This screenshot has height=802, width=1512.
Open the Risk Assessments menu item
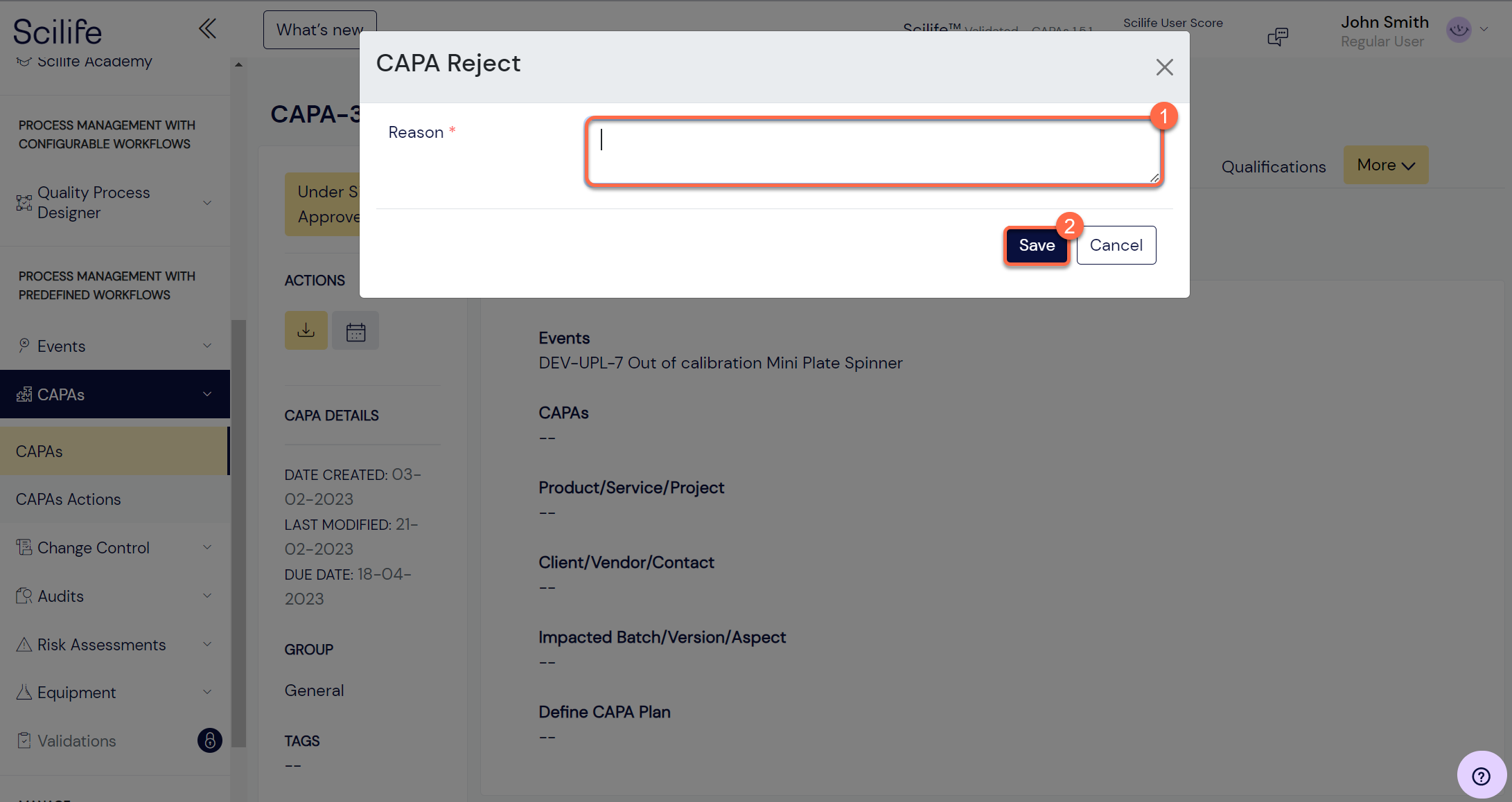click(x=114, y=644)
